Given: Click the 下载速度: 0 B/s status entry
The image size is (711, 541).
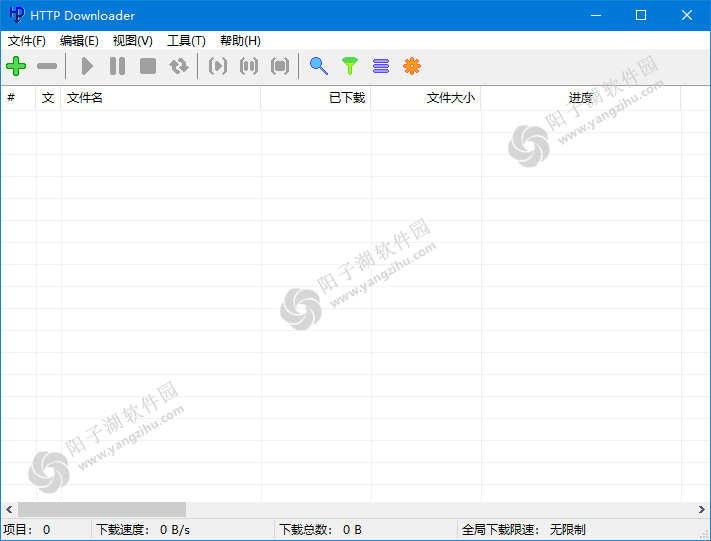Looking at the screenshot, I should (183, 530).
